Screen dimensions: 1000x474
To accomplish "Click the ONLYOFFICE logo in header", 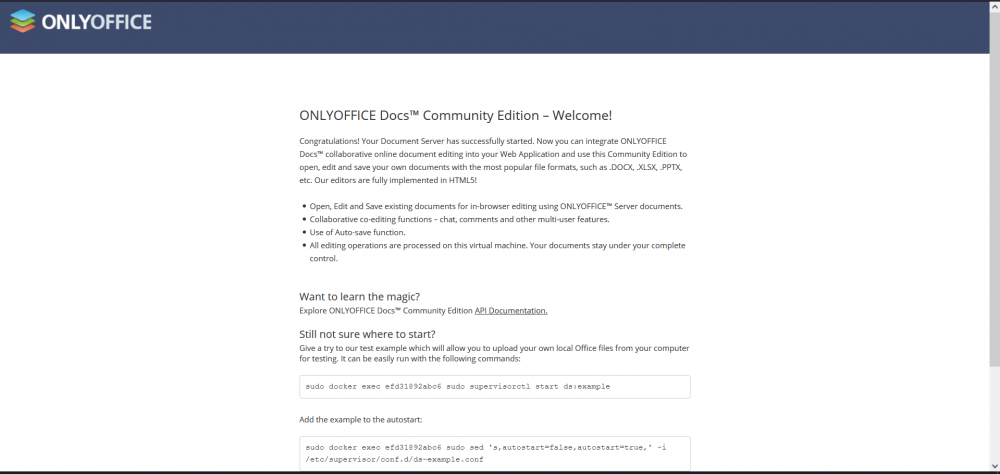I will pos(81,21).
